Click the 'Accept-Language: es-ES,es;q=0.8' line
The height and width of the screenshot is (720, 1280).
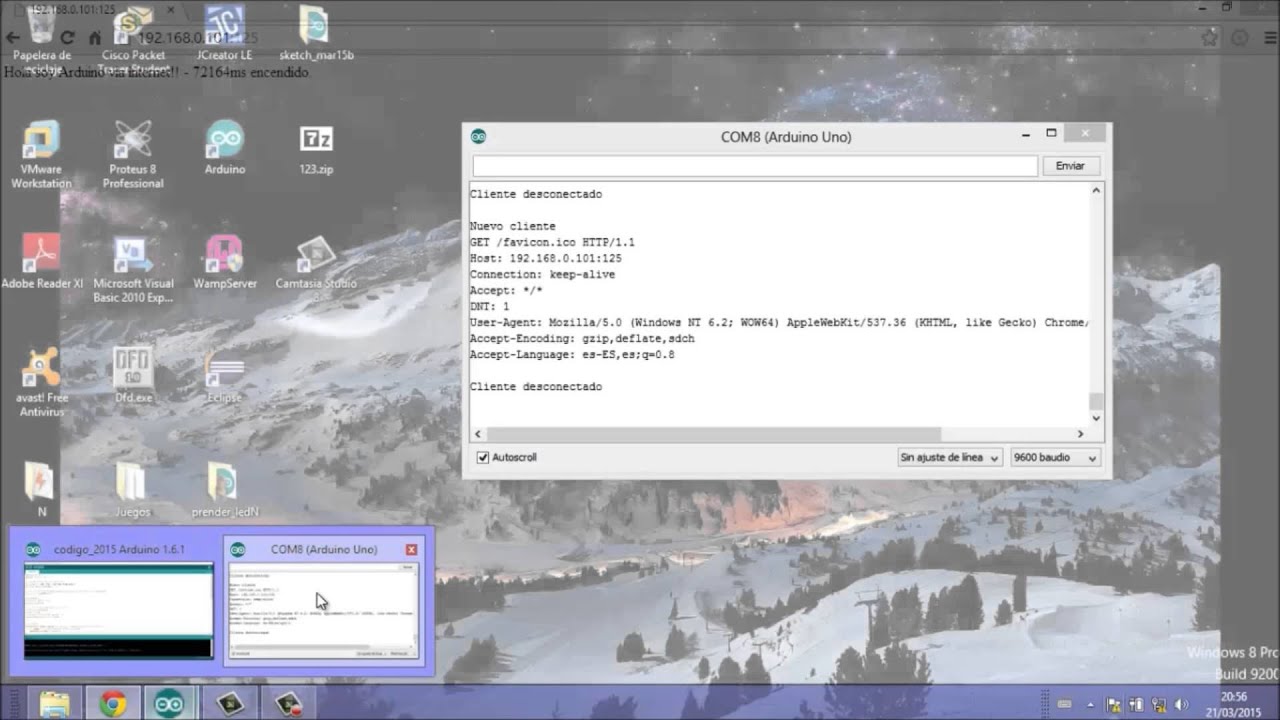click(572, 354)
